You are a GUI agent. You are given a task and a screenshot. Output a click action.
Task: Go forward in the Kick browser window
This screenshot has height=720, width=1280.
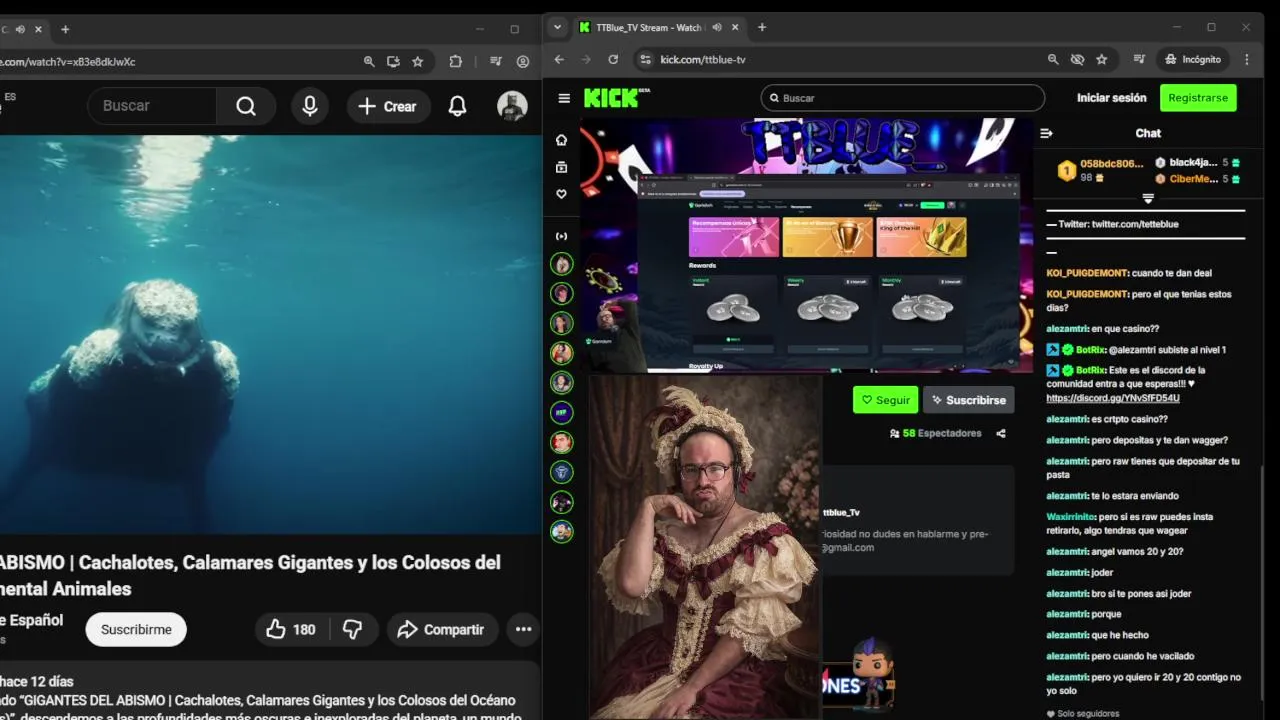586,59
